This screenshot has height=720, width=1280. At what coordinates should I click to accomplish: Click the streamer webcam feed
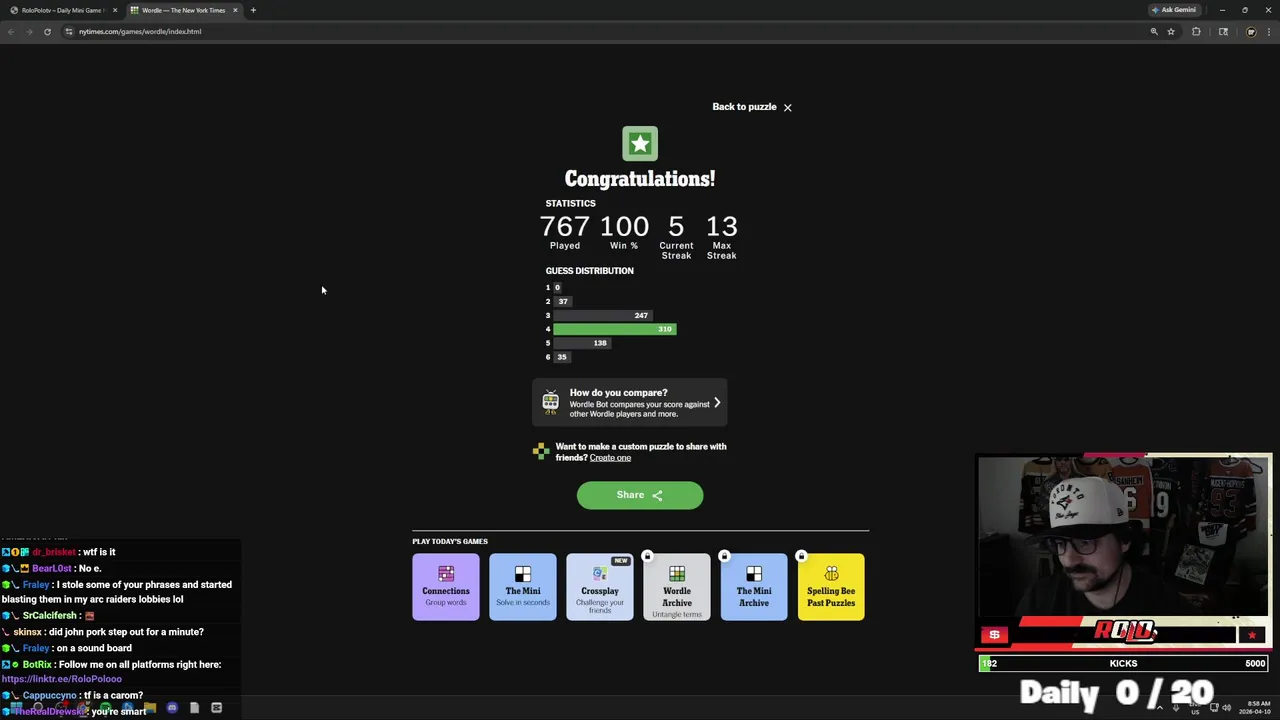[1123, 538]
